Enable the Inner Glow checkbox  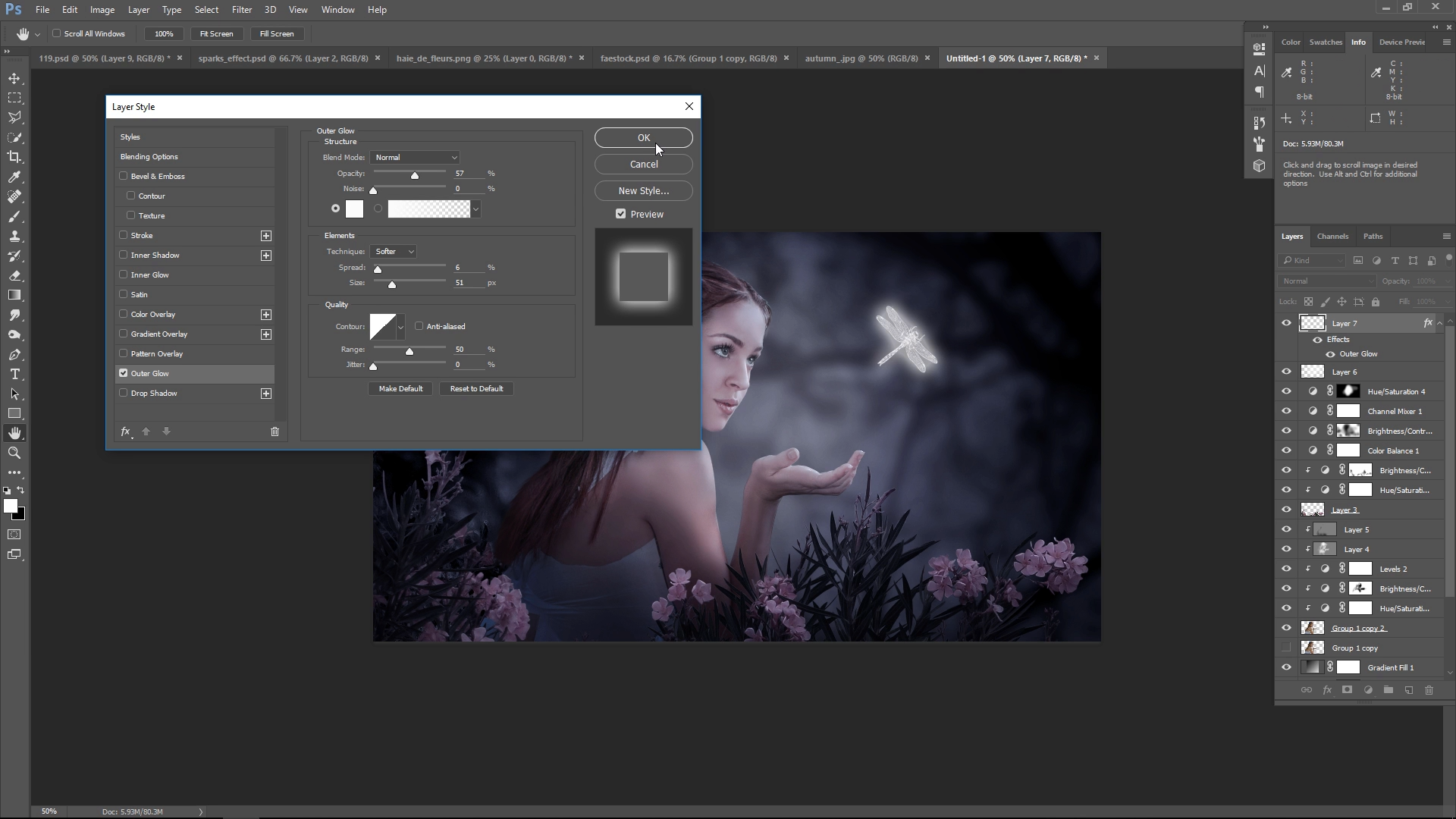pyautogui.click(x=123, y=275)
